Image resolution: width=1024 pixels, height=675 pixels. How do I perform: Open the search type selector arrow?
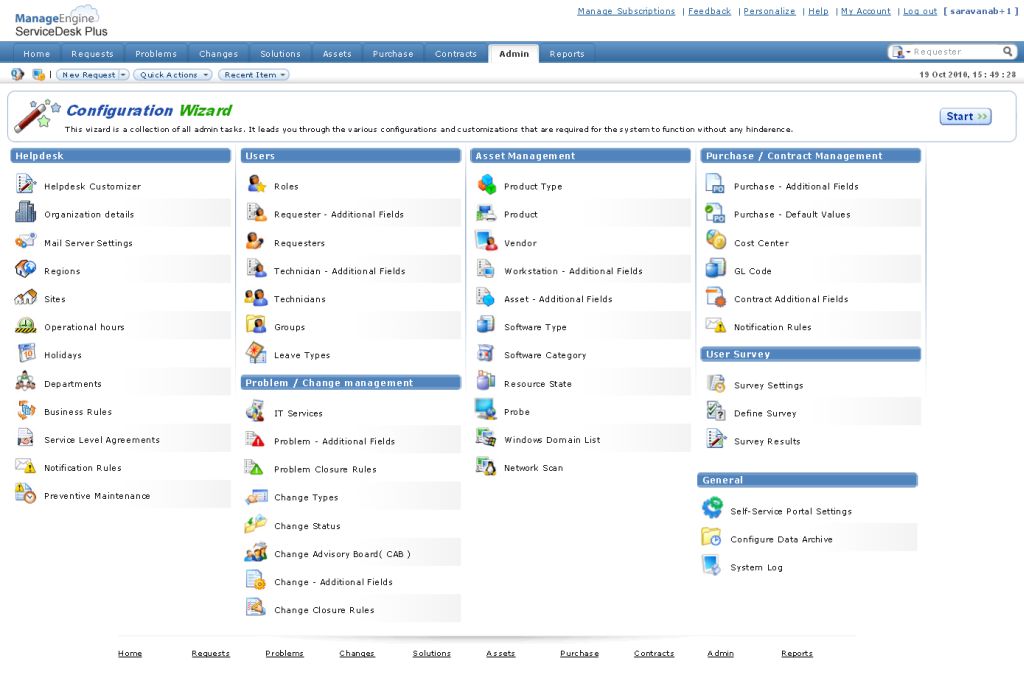tap(908, 52)
